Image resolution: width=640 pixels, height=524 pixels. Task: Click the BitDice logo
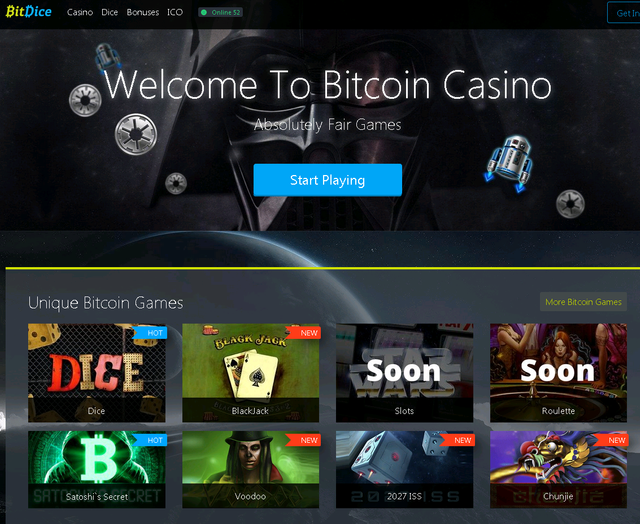(29, 12)
